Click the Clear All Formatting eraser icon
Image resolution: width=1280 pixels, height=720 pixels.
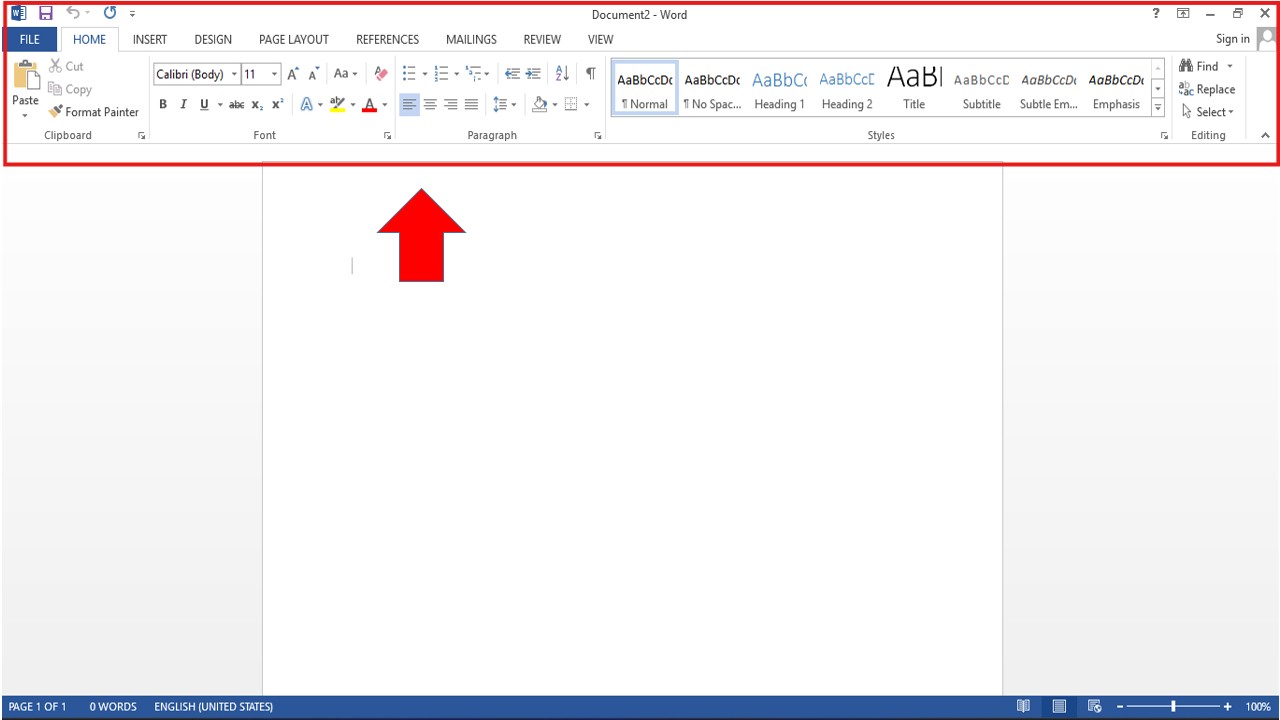point(380,74)
